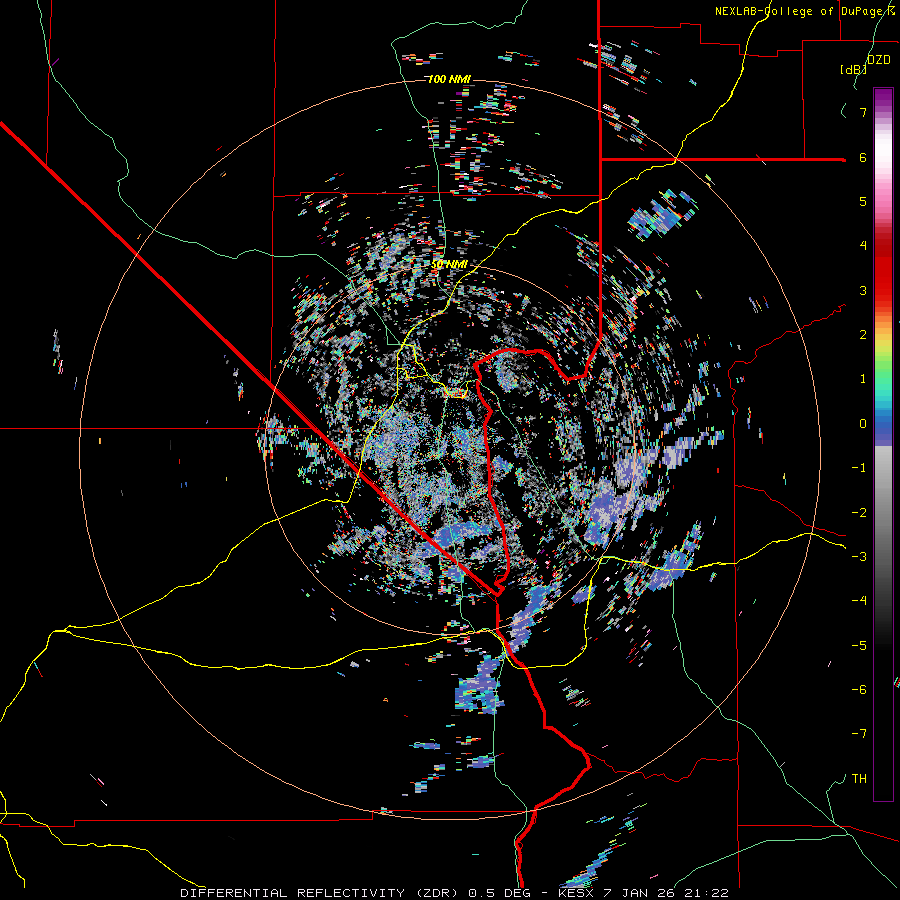Click the "0.5 DEG" elevation text in caption

(x=498, y=893)
